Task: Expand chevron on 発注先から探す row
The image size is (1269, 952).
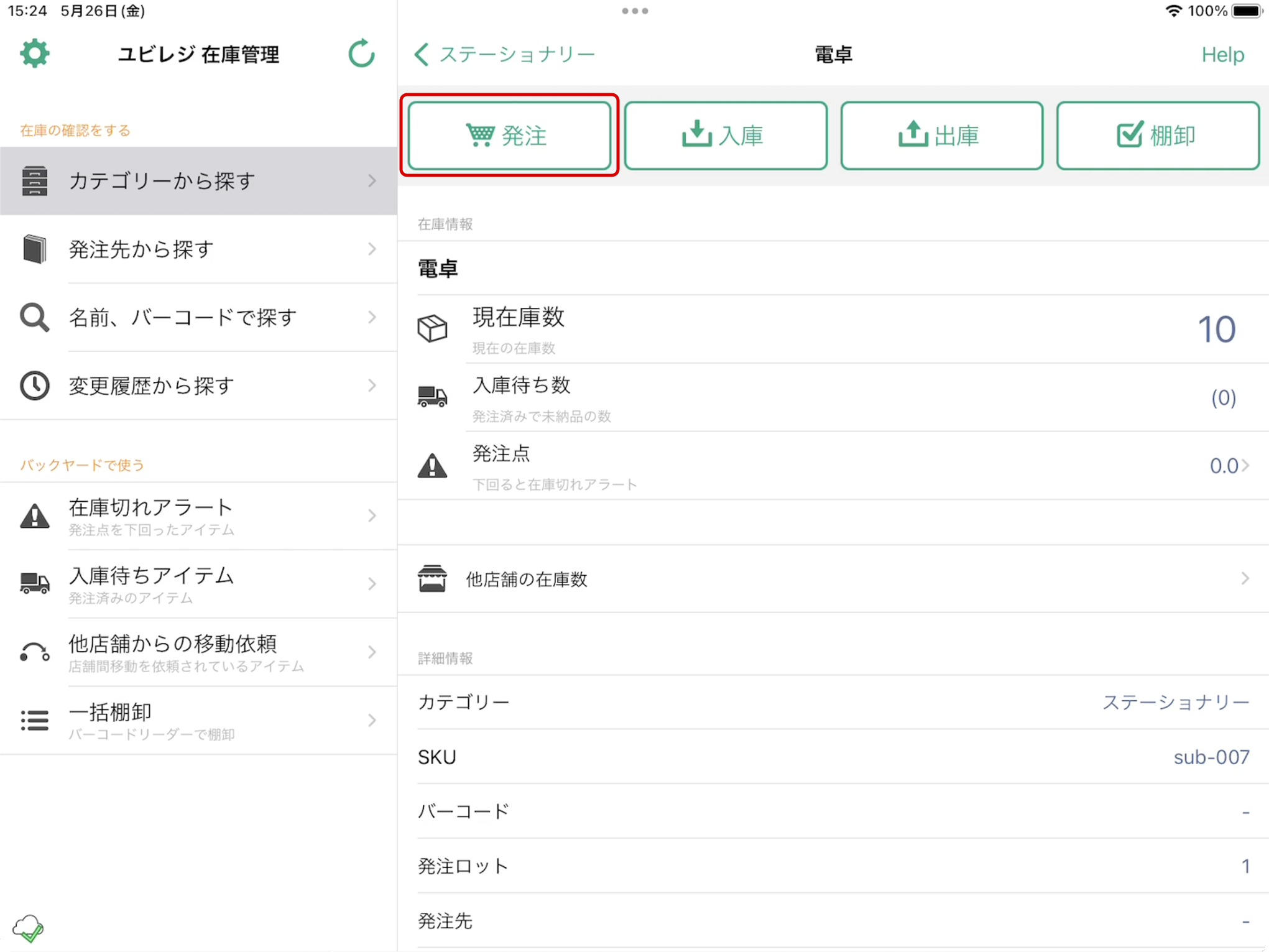Action: tap(372, 249)
